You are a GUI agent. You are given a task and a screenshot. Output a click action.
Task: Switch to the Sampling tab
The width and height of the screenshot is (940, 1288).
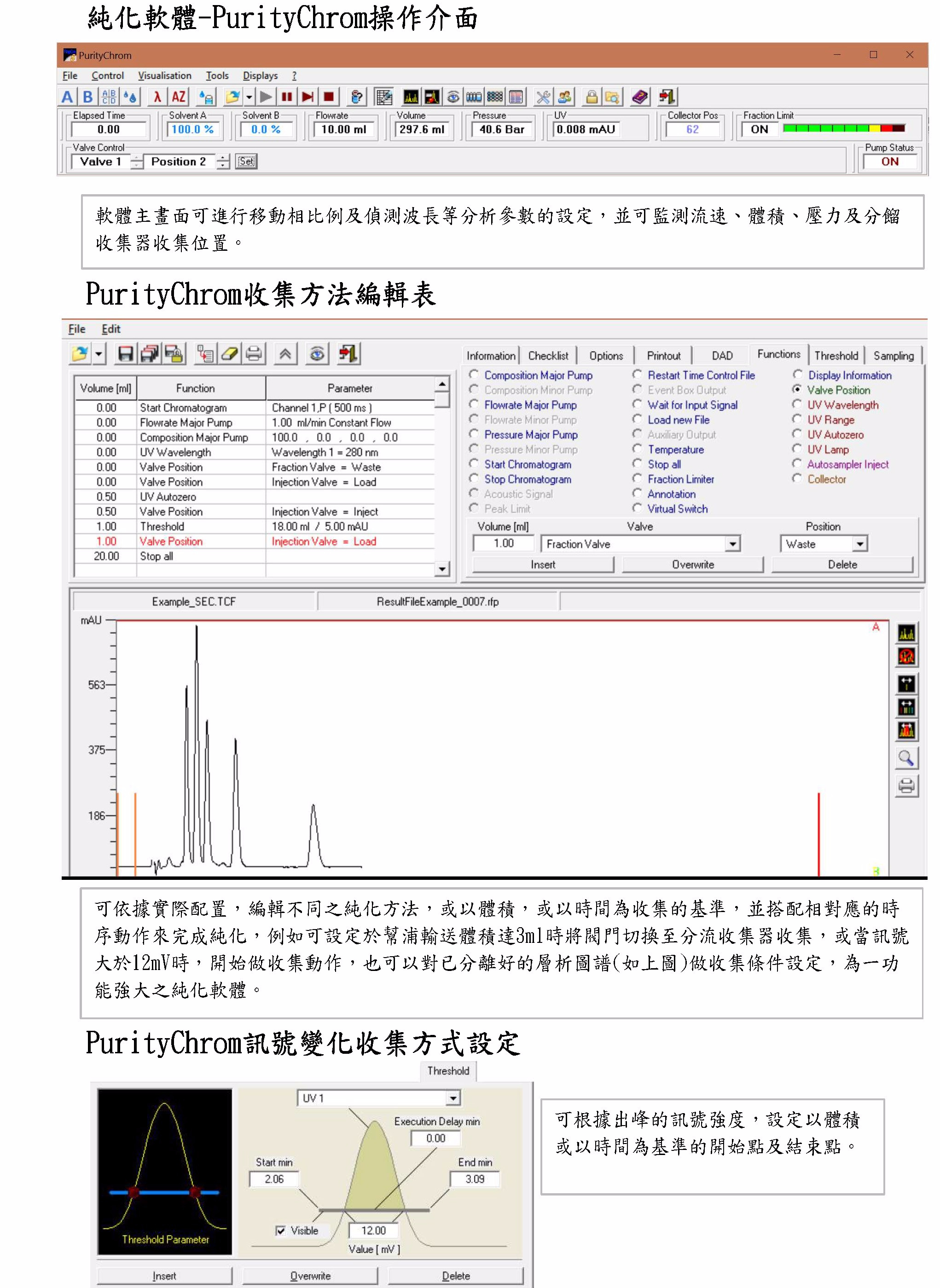(x=894, y=355)
